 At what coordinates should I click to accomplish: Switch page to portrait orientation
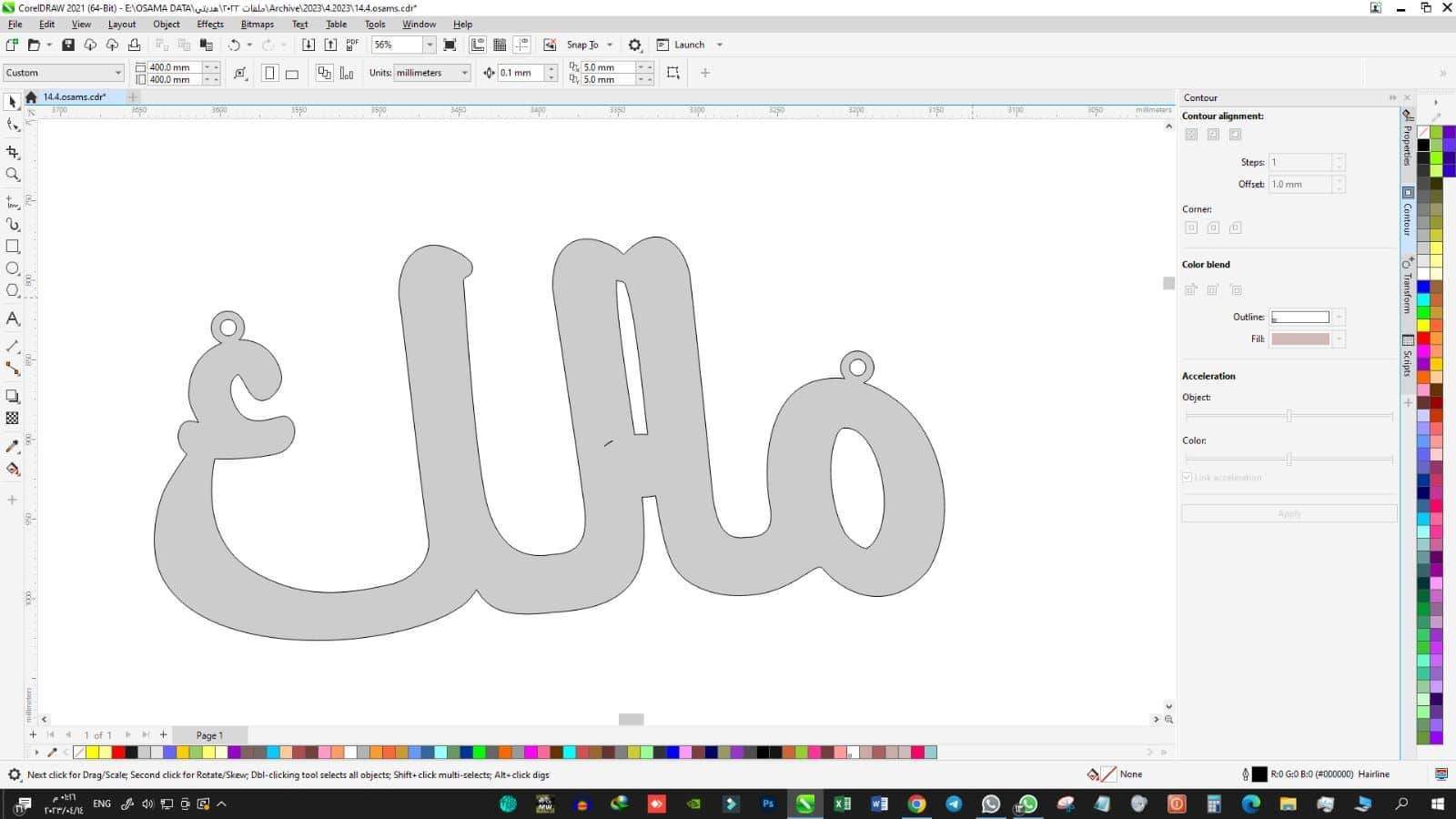269,74
